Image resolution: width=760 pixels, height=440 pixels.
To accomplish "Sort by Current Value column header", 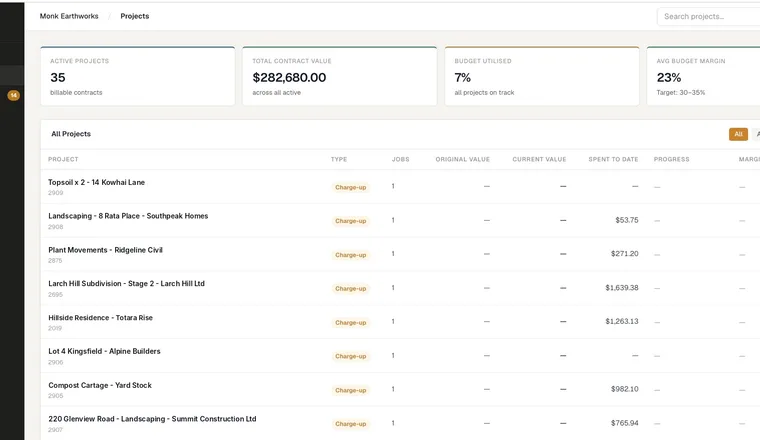I will [539, 159].
